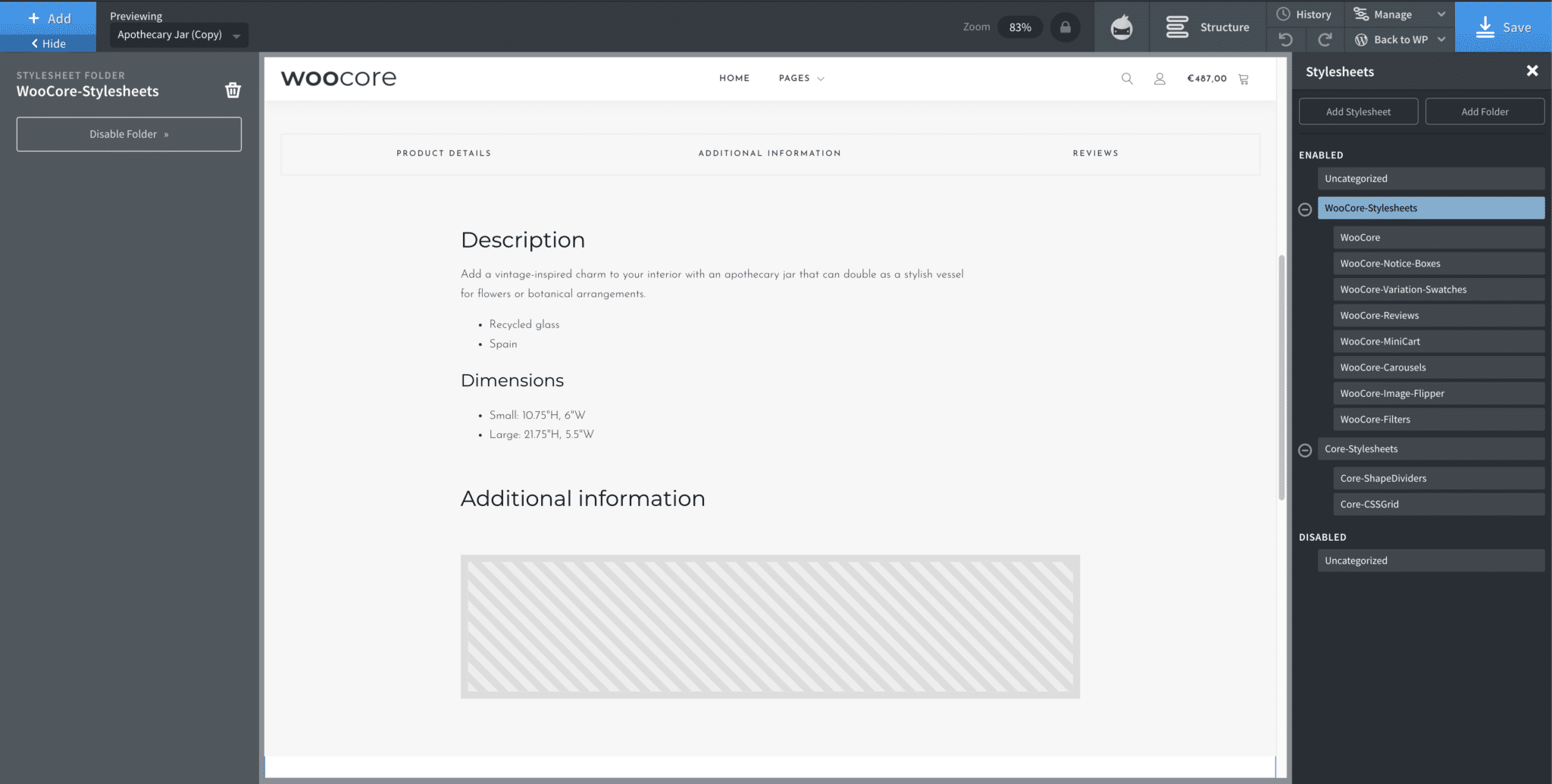Image resolution: width=1552 pixels, height=784 pixels.
Task: Open the Pages menu in preview navigation
Action: click(x=800, y=78)
